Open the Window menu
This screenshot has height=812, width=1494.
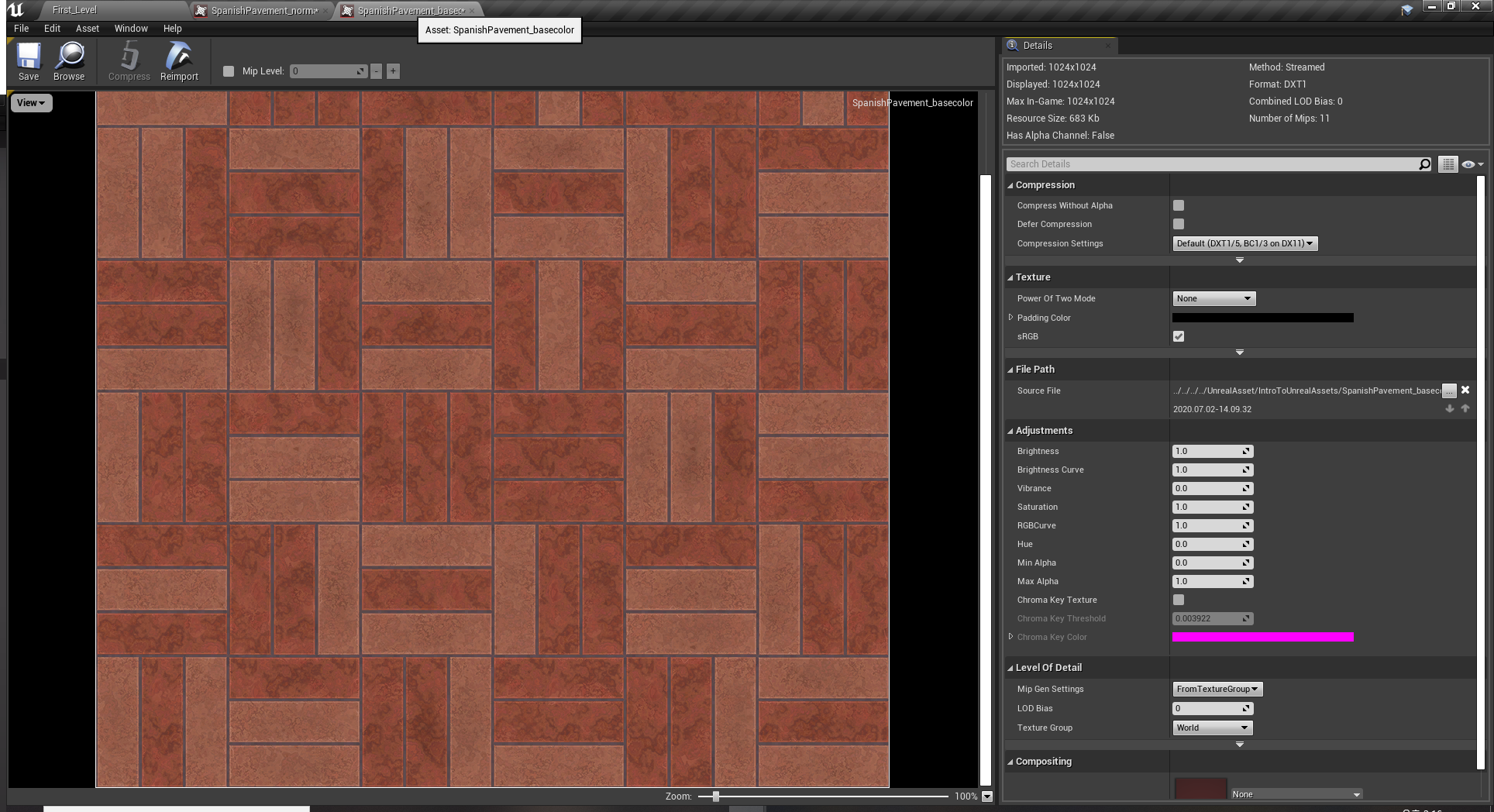(x=131, y=29)
